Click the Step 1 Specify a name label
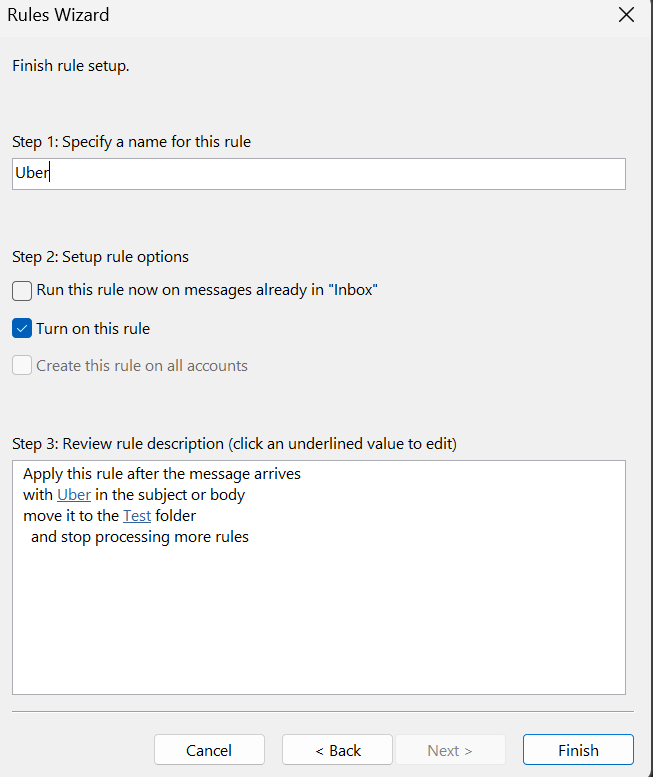This screenshot has width=653, height=777. [131, 142]
